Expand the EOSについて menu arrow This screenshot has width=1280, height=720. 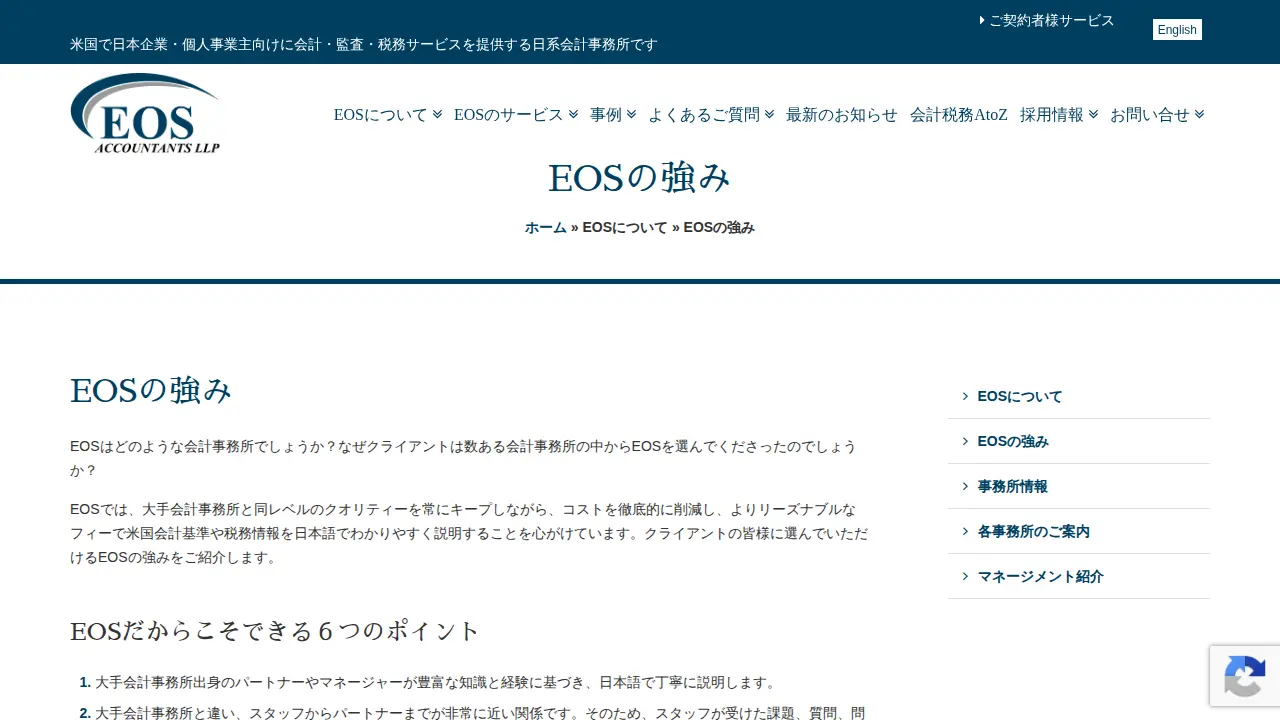coord(437,114)
